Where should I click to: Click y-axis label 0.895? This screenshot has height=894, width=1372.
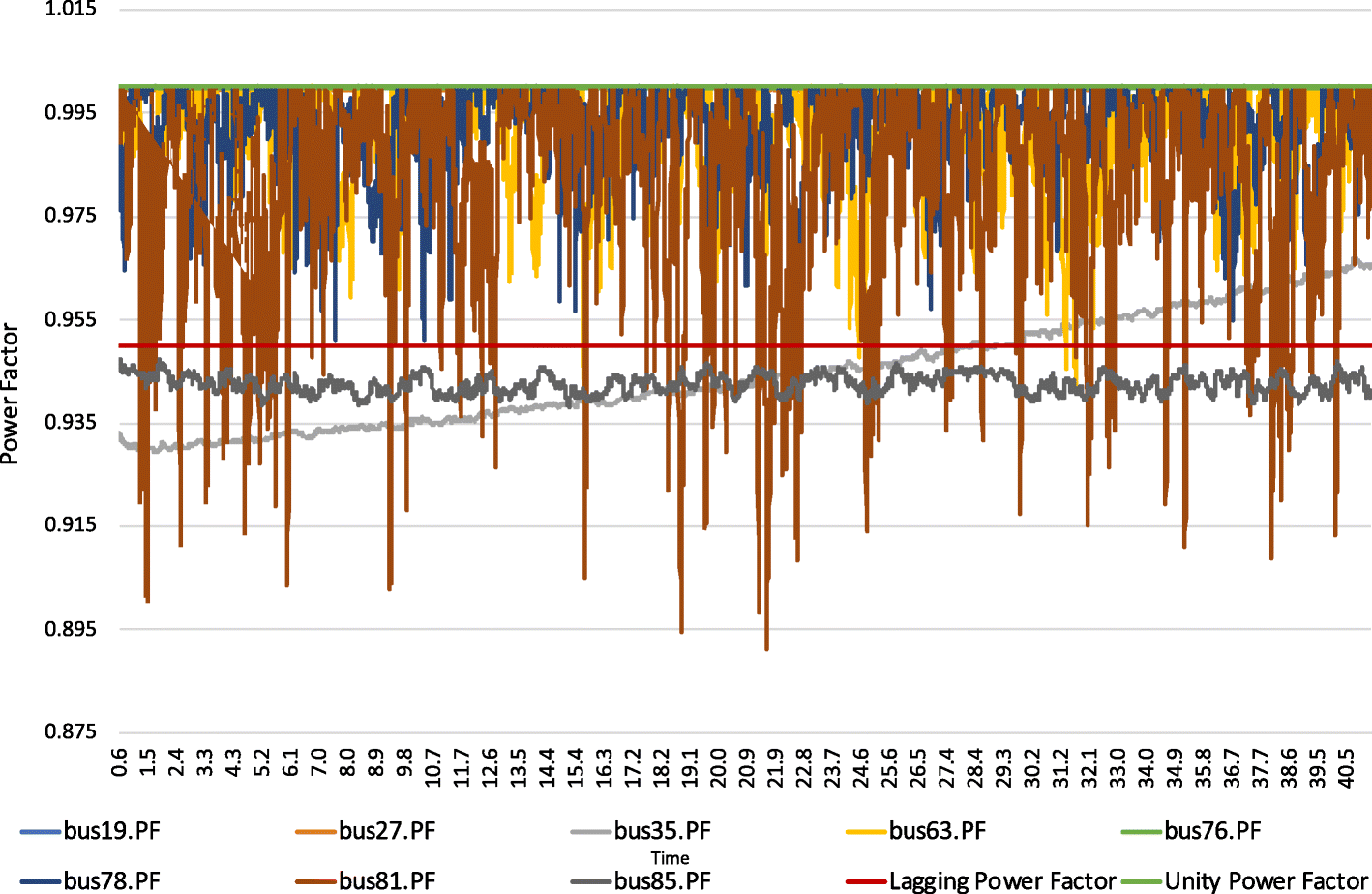click(72, 629)
